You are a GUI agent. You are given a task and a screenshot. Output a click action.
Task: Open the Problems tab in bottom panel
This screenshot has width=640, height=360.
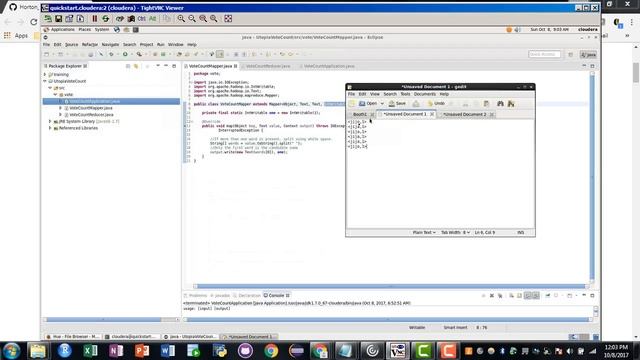pos(196,296)
